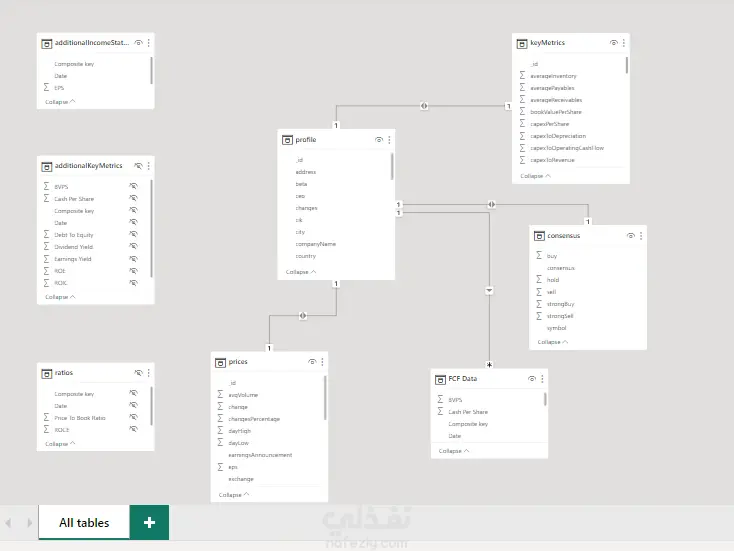The image size is (734, 551).
Task: Select the All tables tab
Action: click(84, 522)
